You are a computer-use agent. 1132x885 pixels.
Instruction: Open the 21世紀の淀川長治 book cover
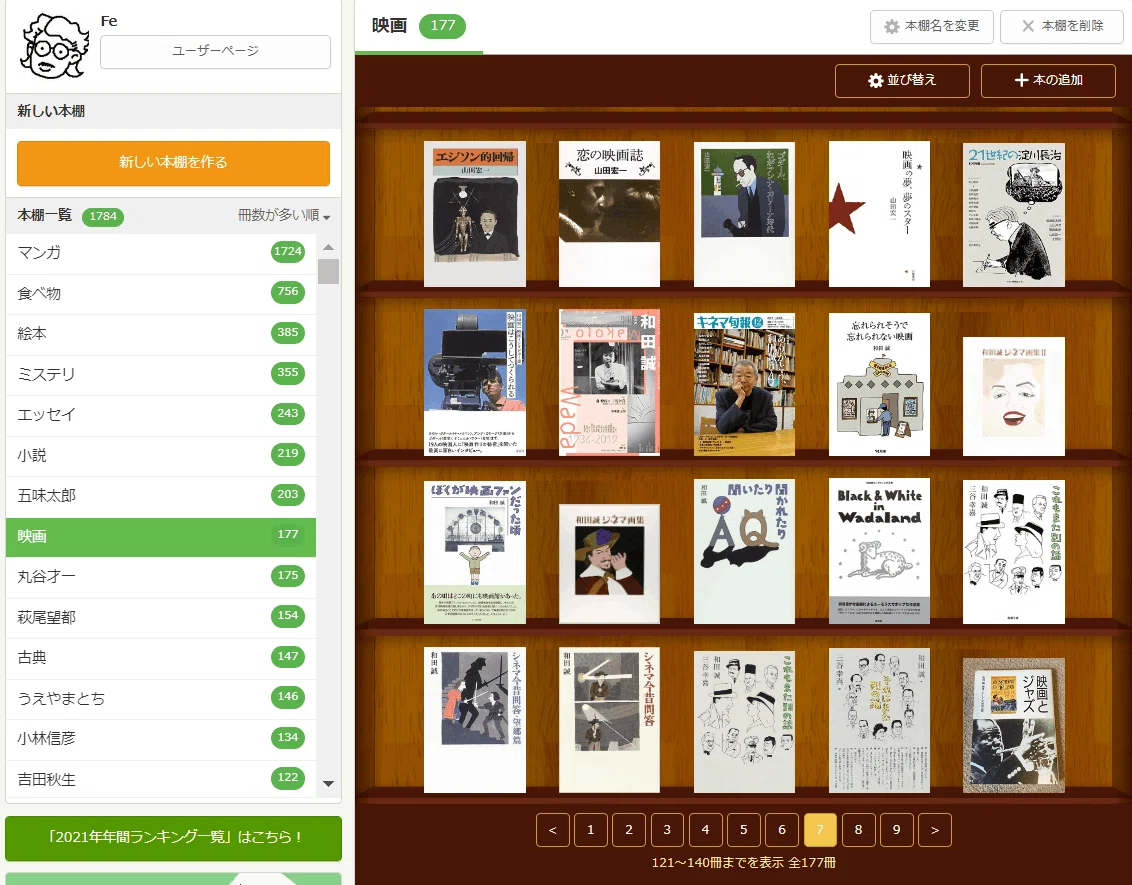click(x=1014, y=215)
